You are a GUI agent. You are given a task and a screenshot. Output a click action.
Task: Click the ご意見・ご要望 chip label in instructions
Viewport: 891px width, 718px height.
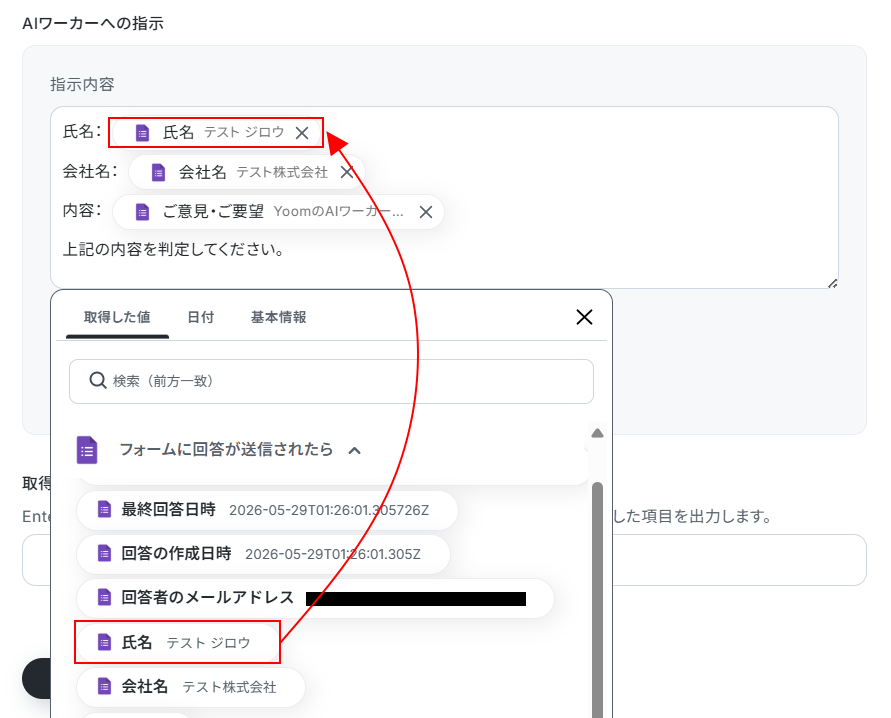pyautogui.click(x=213, y=212)
